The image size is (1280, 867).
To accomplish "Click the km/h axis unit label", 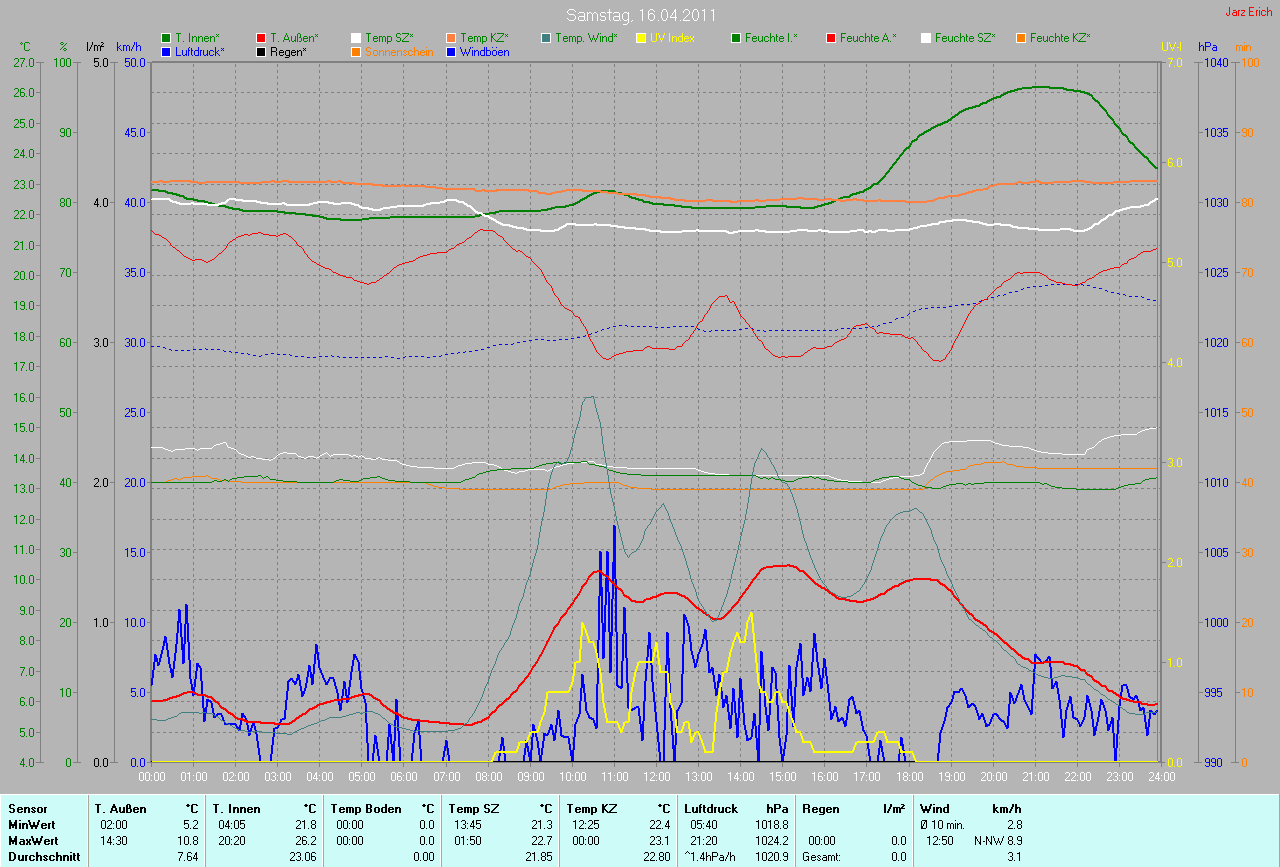I will [x=129, y=47].
